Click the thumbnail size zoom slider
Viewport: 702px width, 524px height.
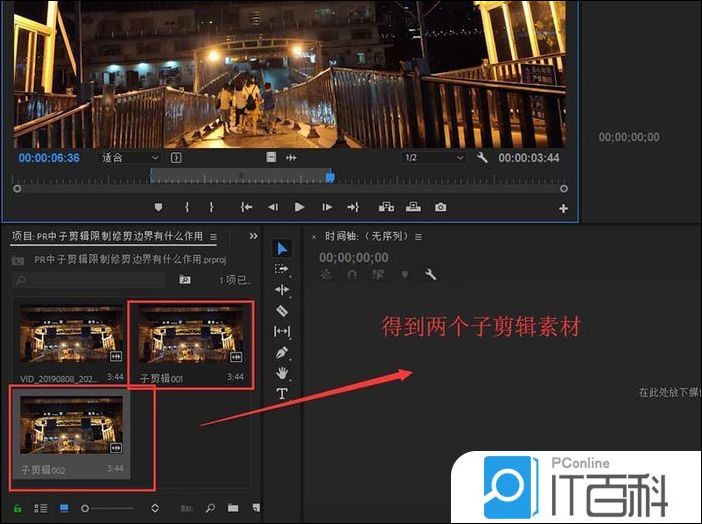point(108,508)
